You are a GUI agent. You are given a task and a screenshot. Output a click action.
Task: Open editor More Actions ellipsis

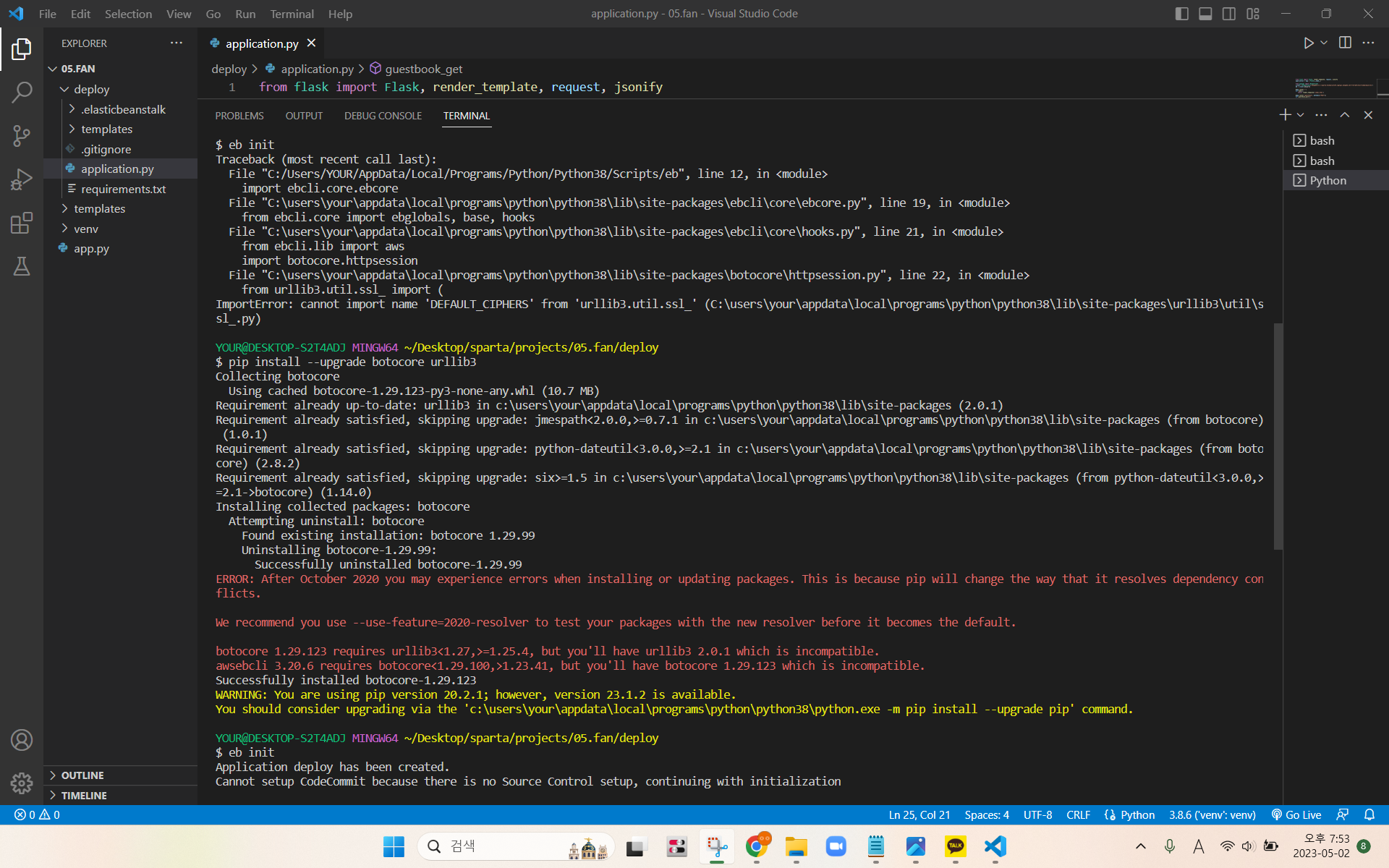(1368, 43)
